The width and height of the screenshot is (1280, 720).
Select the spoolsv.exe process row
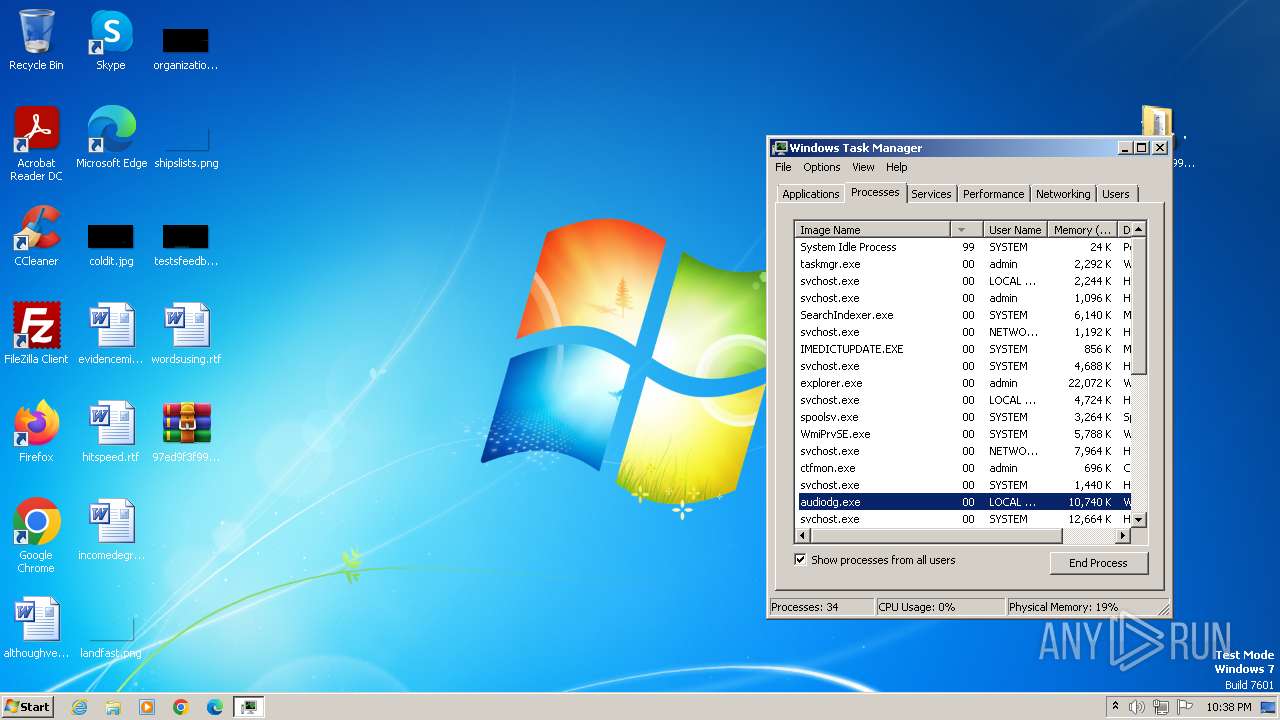963,417
